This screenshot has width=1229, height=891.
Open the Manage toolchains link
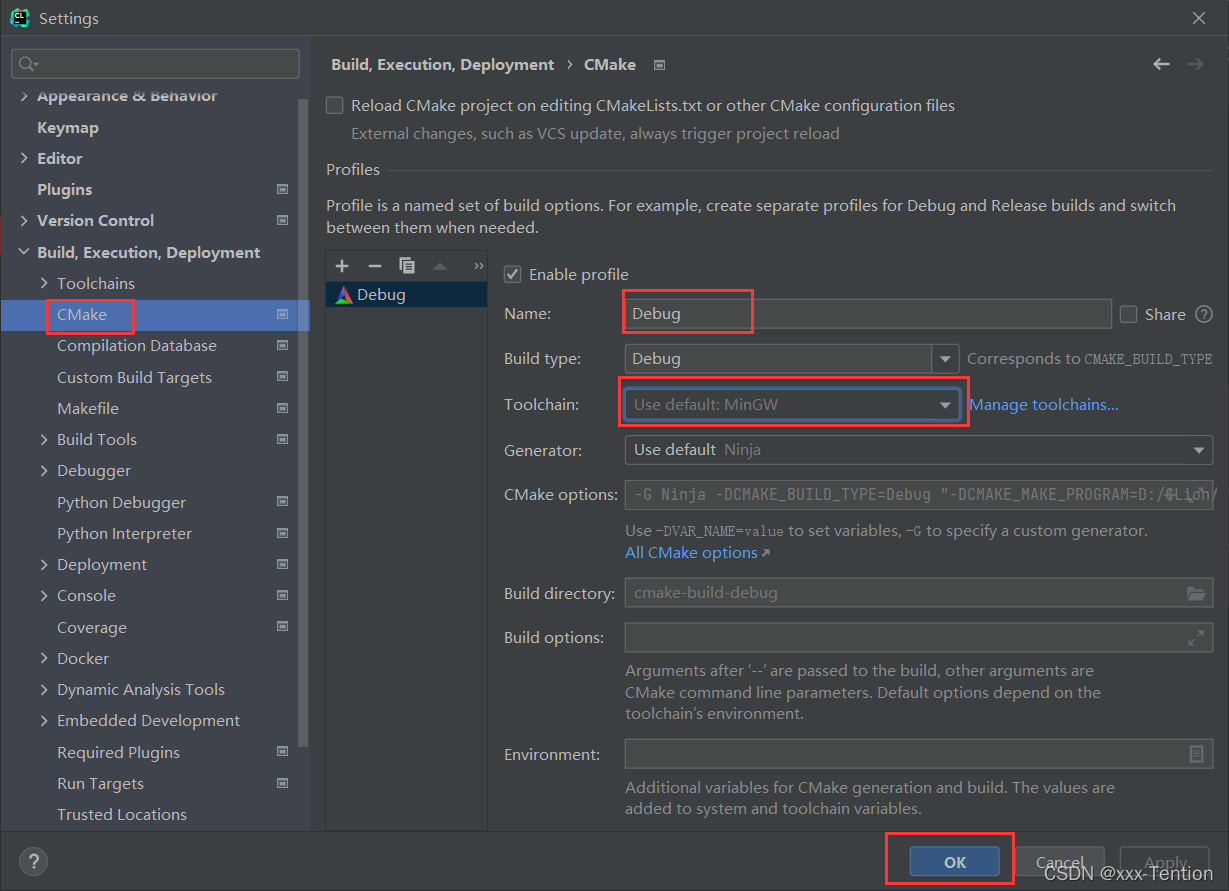[x=1043, y=405]
